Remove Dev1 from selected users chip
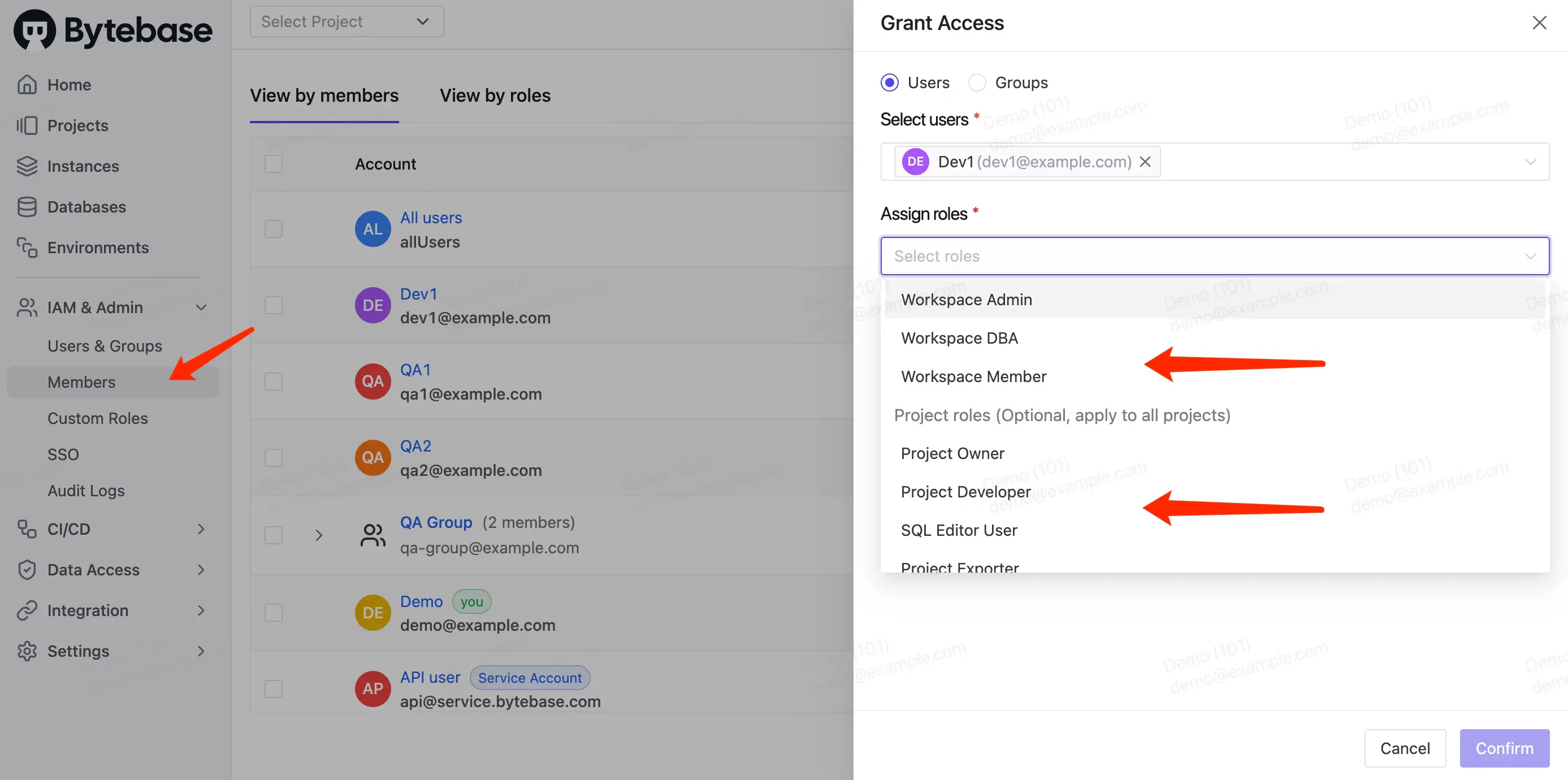This screenshot has width=1568, height=780. click(1146, 161)
